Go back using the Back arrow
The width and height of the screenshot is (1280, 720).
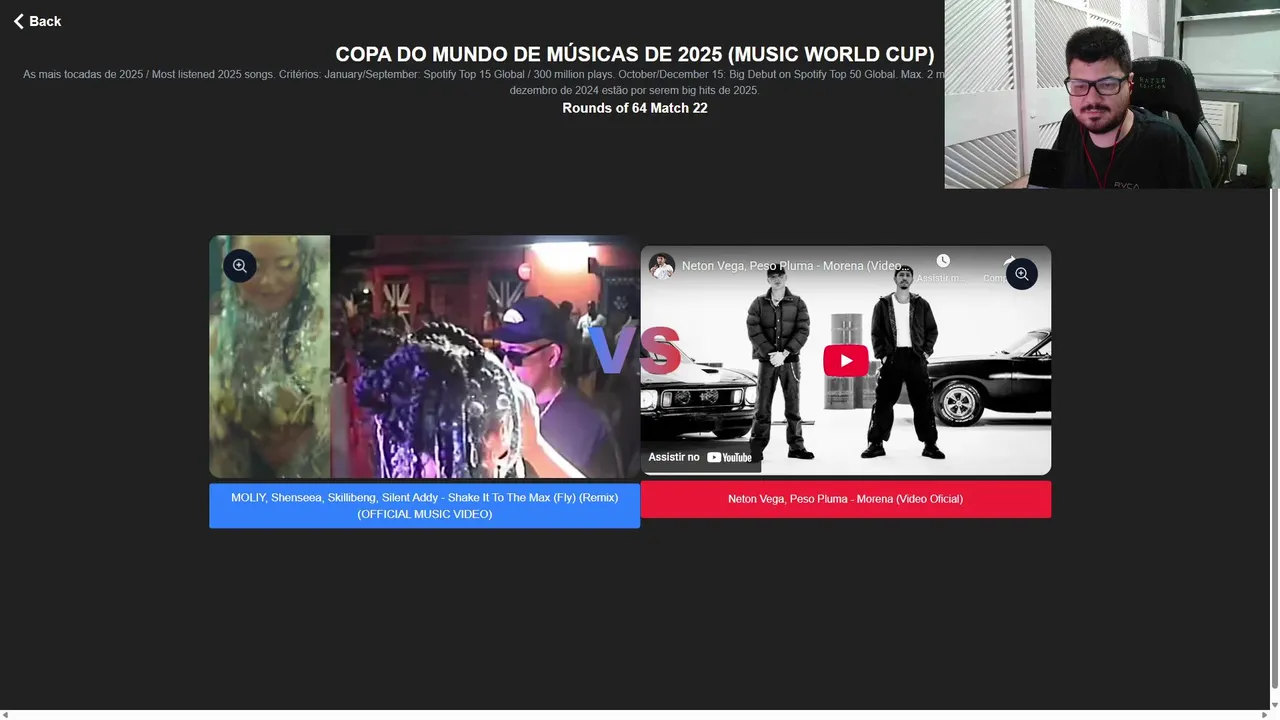point(37,21)
